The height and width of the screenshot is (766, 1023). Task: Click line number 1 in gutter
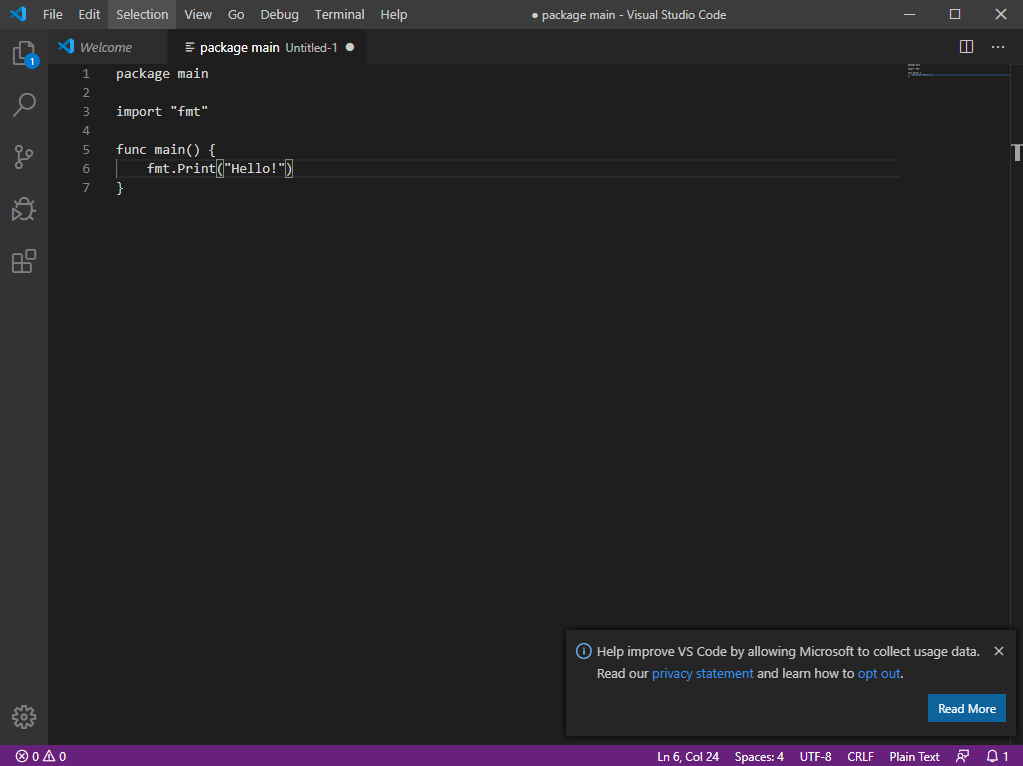tap(85, 74)
